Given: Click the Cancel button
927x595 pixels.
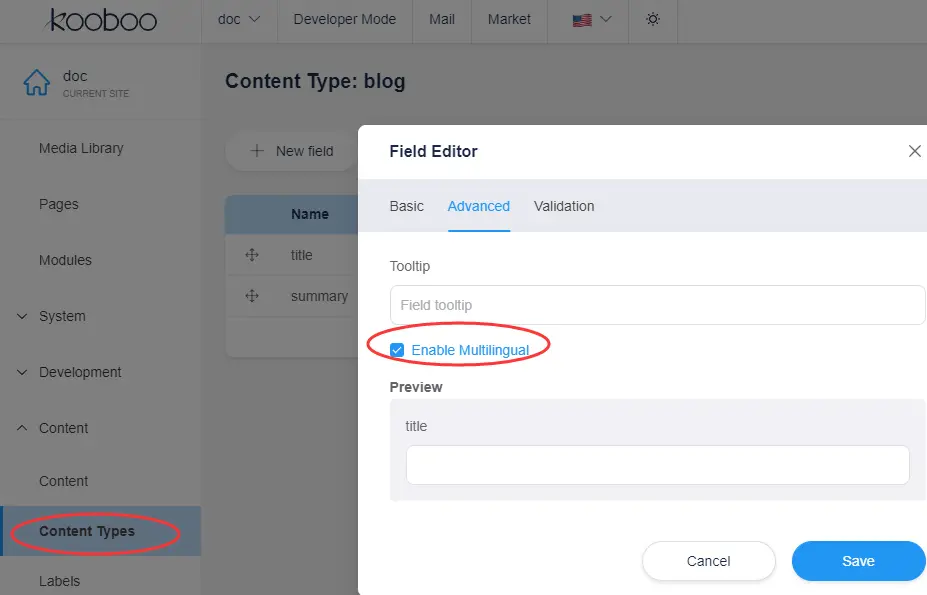Looking at the screenshot, I should point(708,561).
